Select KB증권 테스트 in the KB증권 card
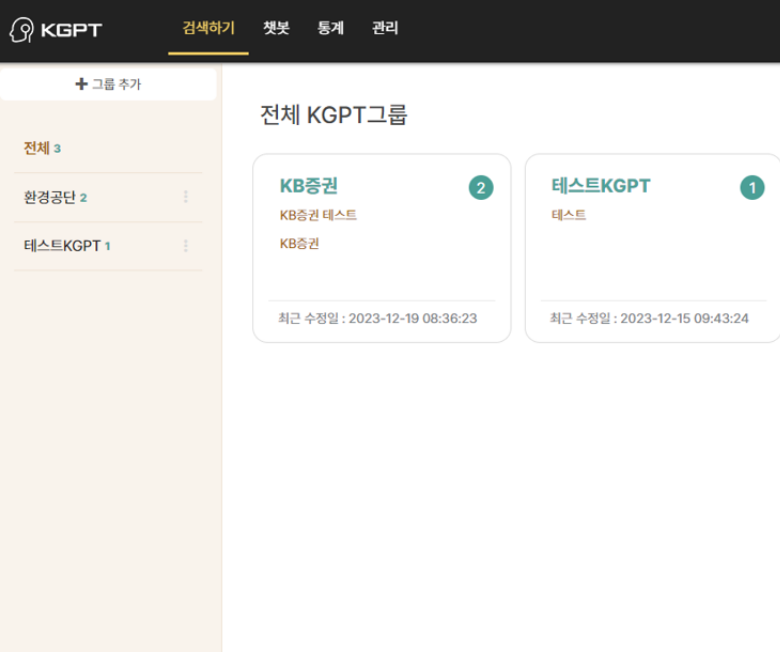This screenshot has width=780, height=652. click(318, 215)
